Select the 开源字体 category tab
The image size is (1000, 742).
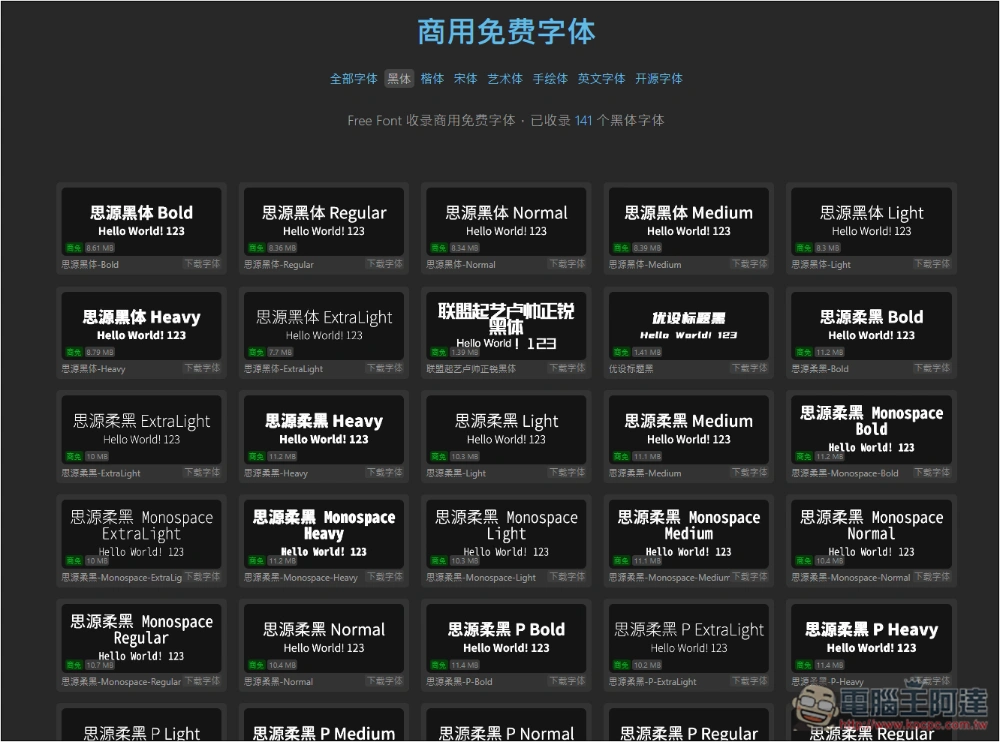659,79
